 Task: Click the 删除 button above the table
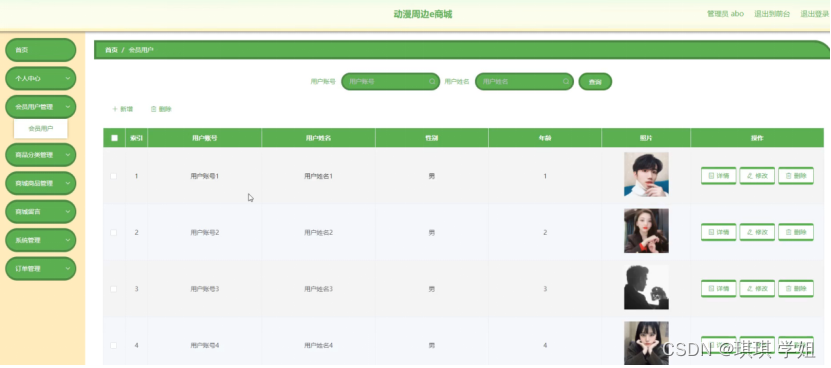pyautogui.click(x=161, y=109)
